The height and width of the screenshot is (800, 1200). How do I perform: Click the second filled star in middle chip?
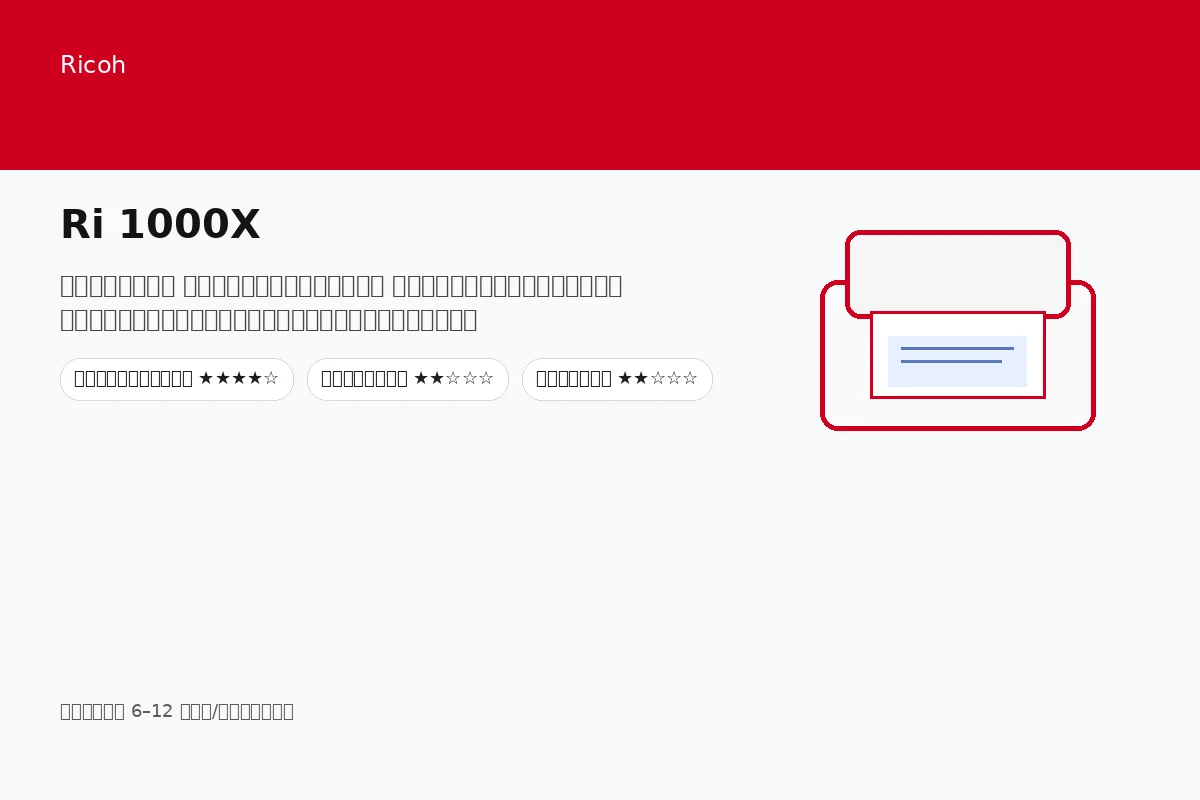point(437,379)
